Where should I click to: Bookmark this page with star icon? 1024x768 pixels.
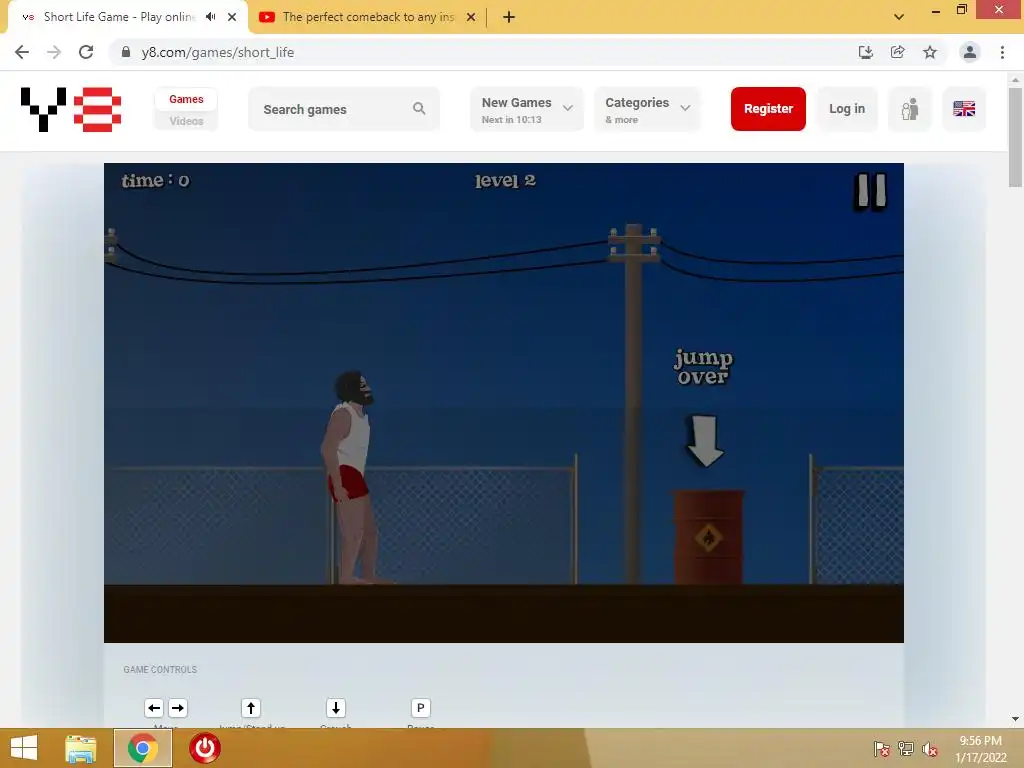click(930, 52)
